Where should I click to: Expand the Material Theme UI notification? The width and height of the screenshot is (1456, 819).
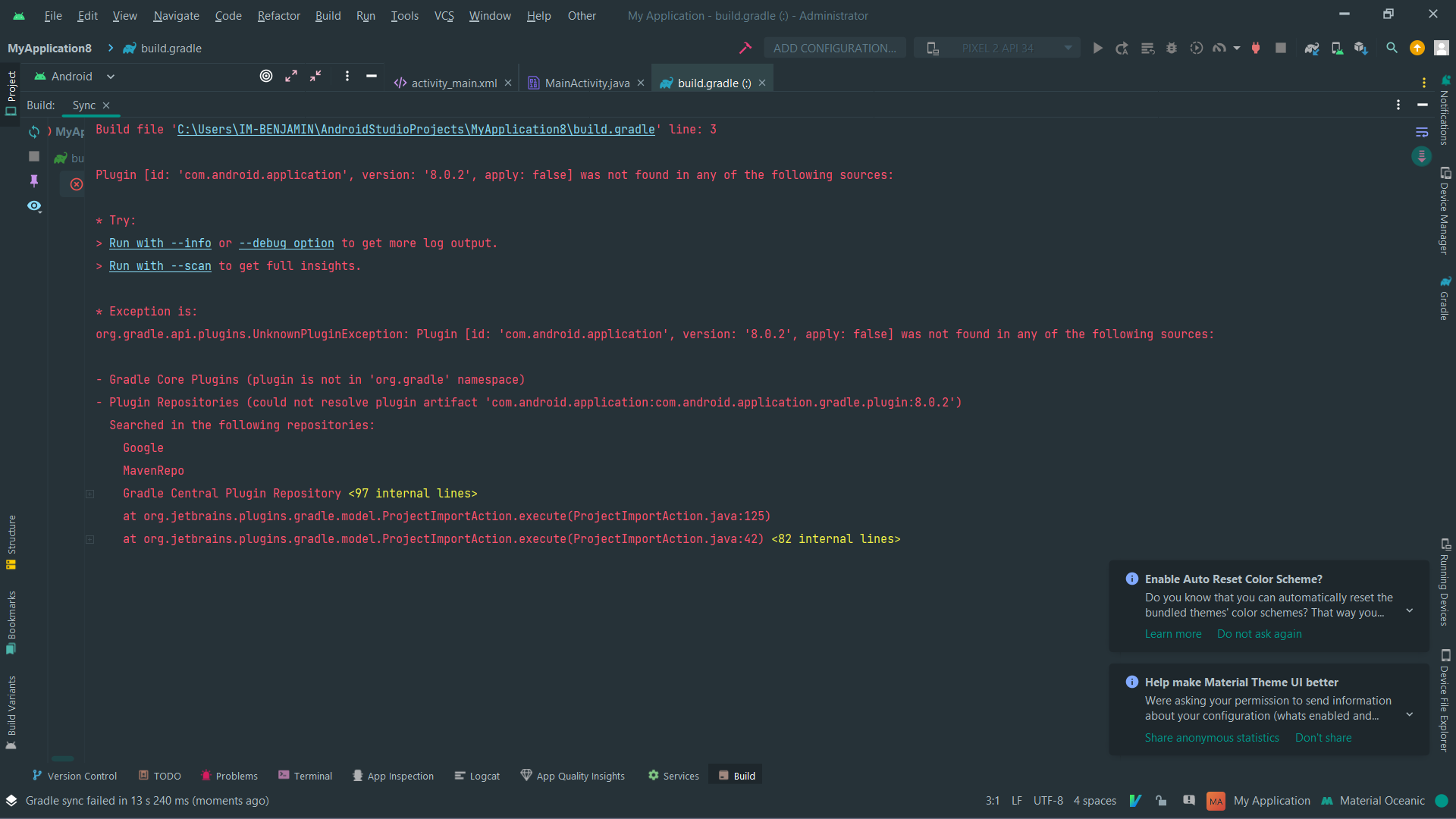point(1410,714)
